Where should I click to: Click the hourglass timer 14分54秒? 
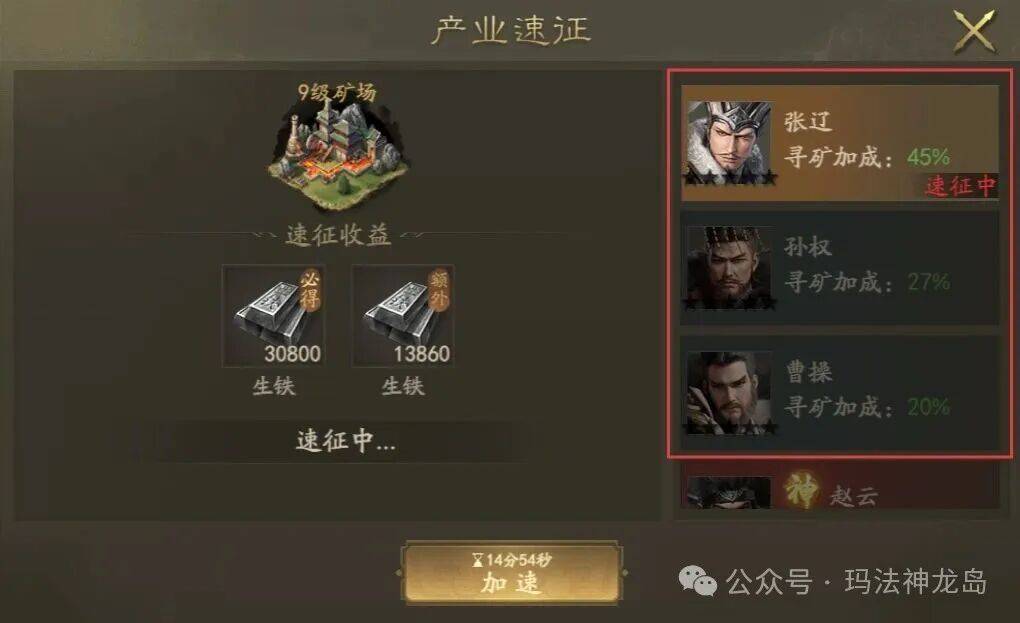point(512,559)
